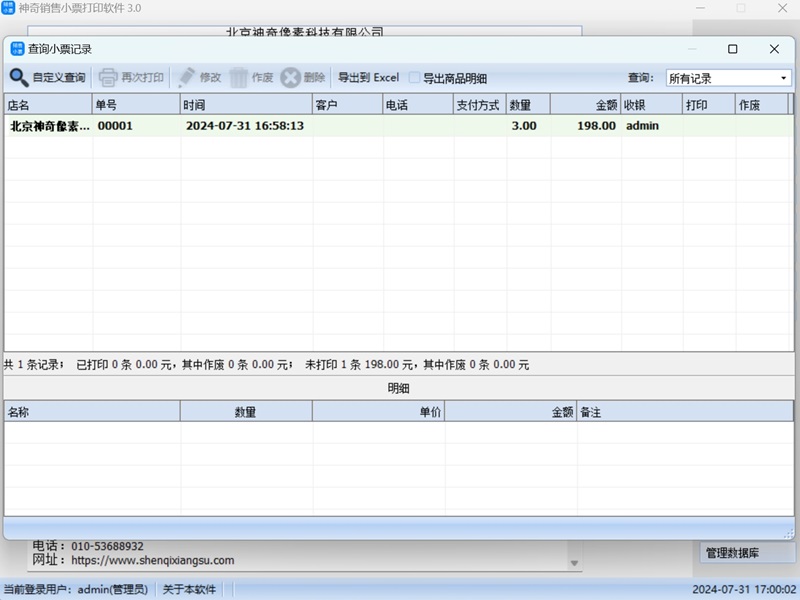The image size is (800, 600).
Task: Click the 备注 header in the 明细 table
Action: click(x=685, y=411)
